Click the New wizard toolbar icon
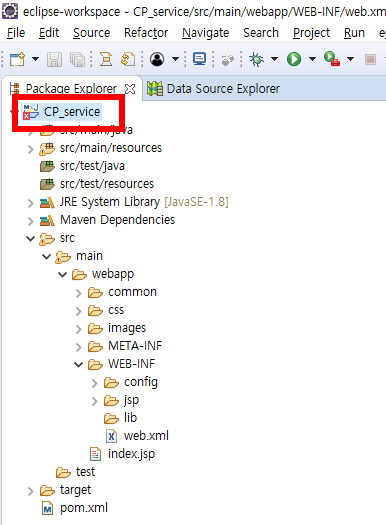Viewport: 386px width, 525px height. (17, 59)
